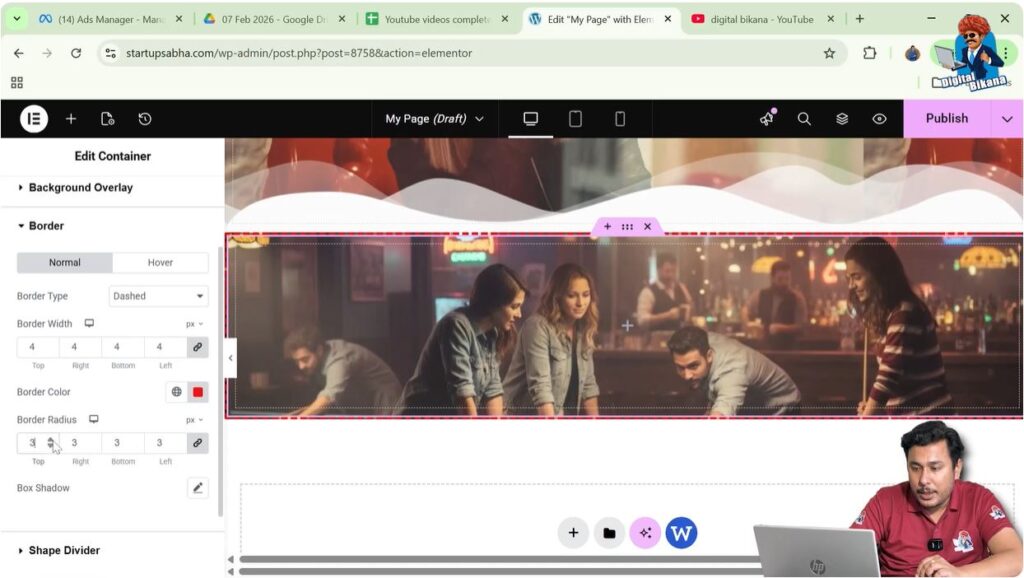This screenshot has height=578, width=1024.
Task: Open the Finder search icon
Action: tap(804, 118)
